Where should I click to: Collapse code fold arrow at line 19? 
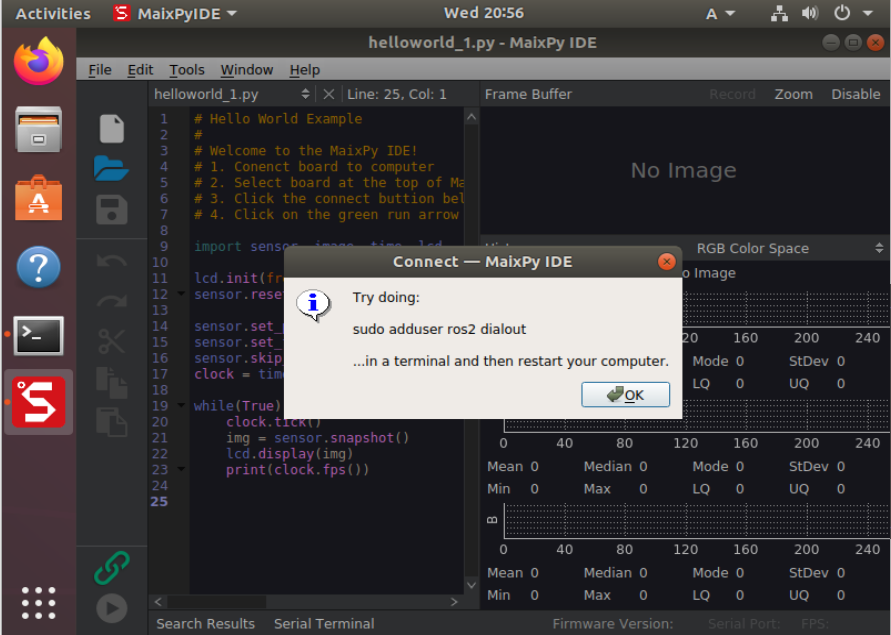(x=181, y=405)
